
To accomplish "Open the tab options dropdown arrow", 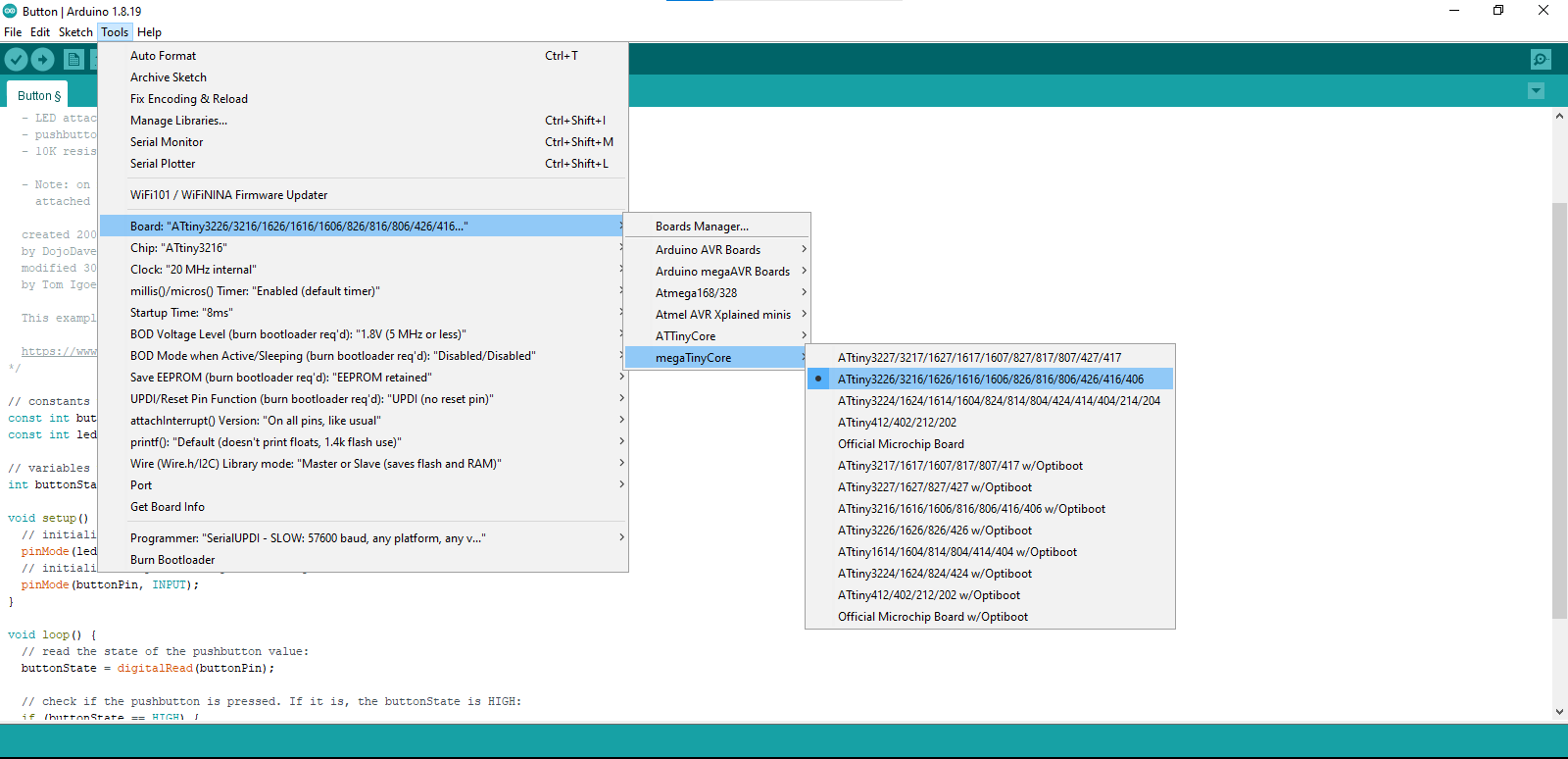I will (x=1537, y=91).
